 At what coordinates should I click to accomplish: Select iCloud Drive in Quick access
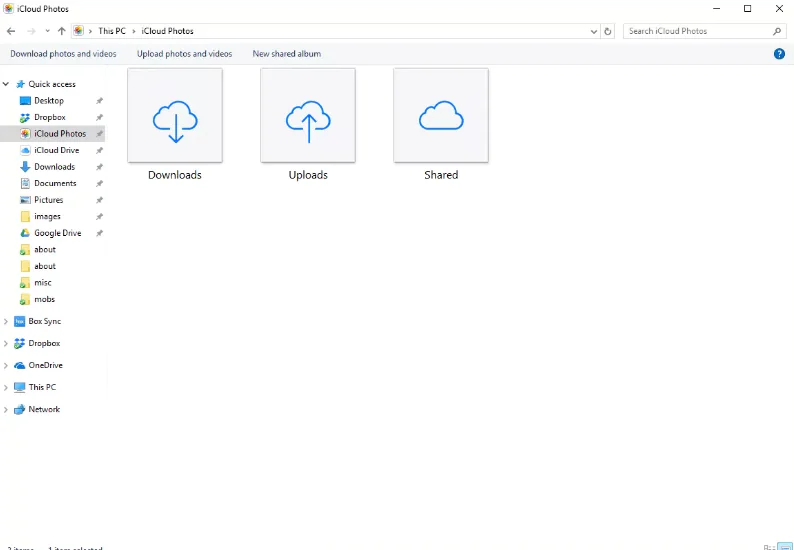coord(56,150)
